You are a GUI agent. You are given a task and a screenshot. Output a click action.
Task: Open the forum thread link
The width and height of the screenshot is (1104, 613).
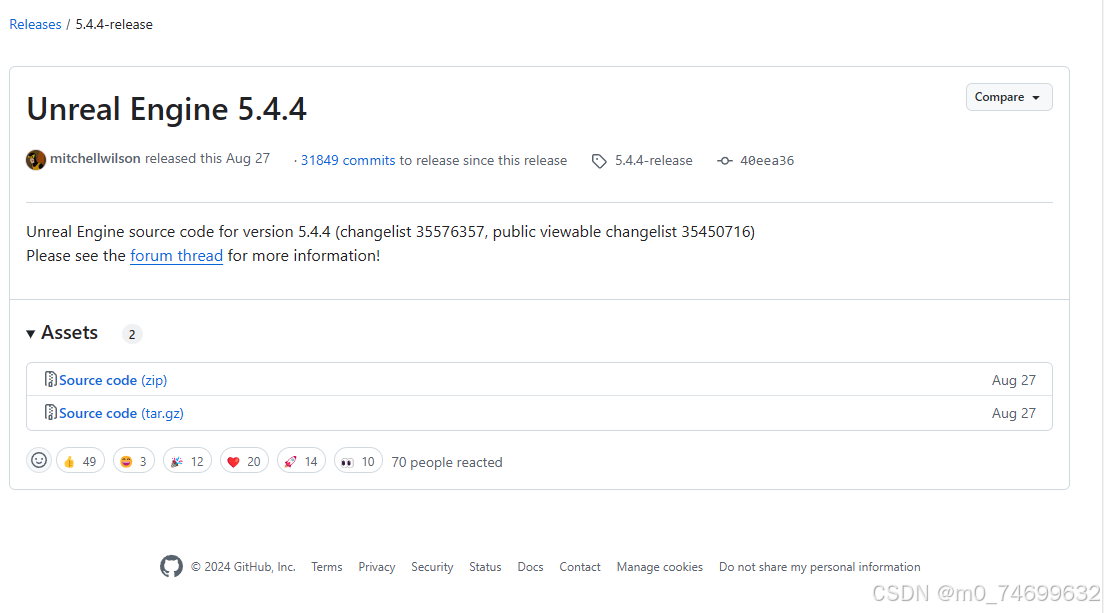[177, 255]
